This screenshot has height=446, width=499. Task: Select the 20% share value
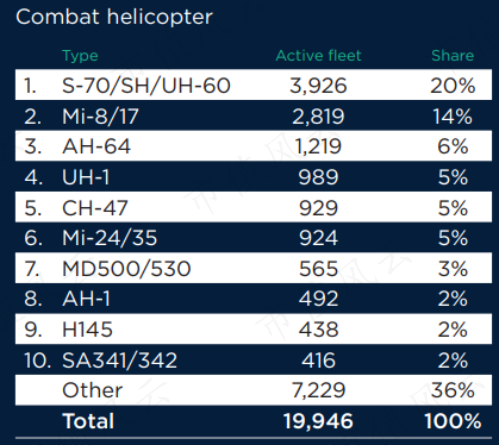click(x=453, y=86)
